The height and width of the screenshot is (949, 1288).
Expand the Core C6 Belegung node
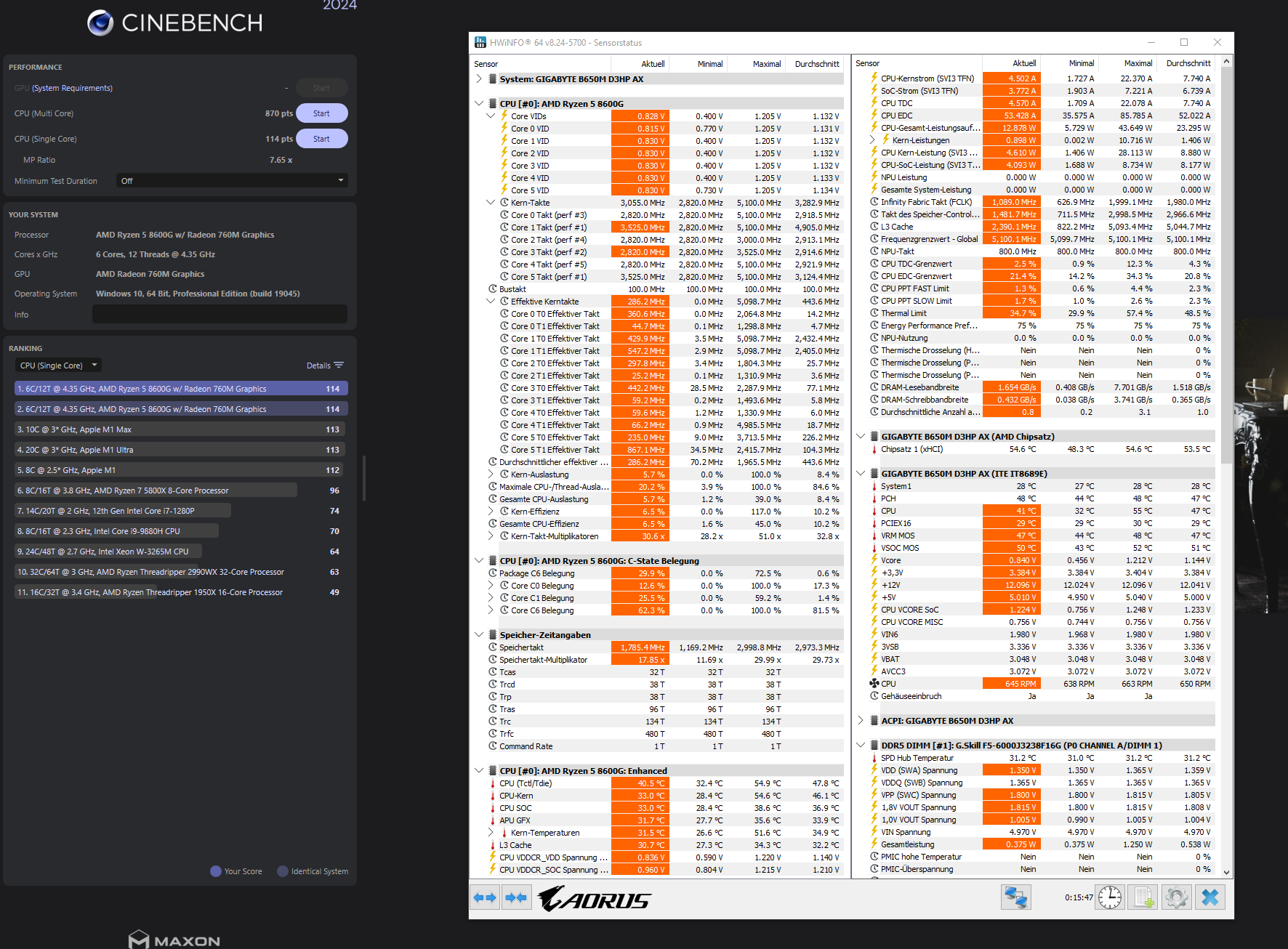(491, 610)
